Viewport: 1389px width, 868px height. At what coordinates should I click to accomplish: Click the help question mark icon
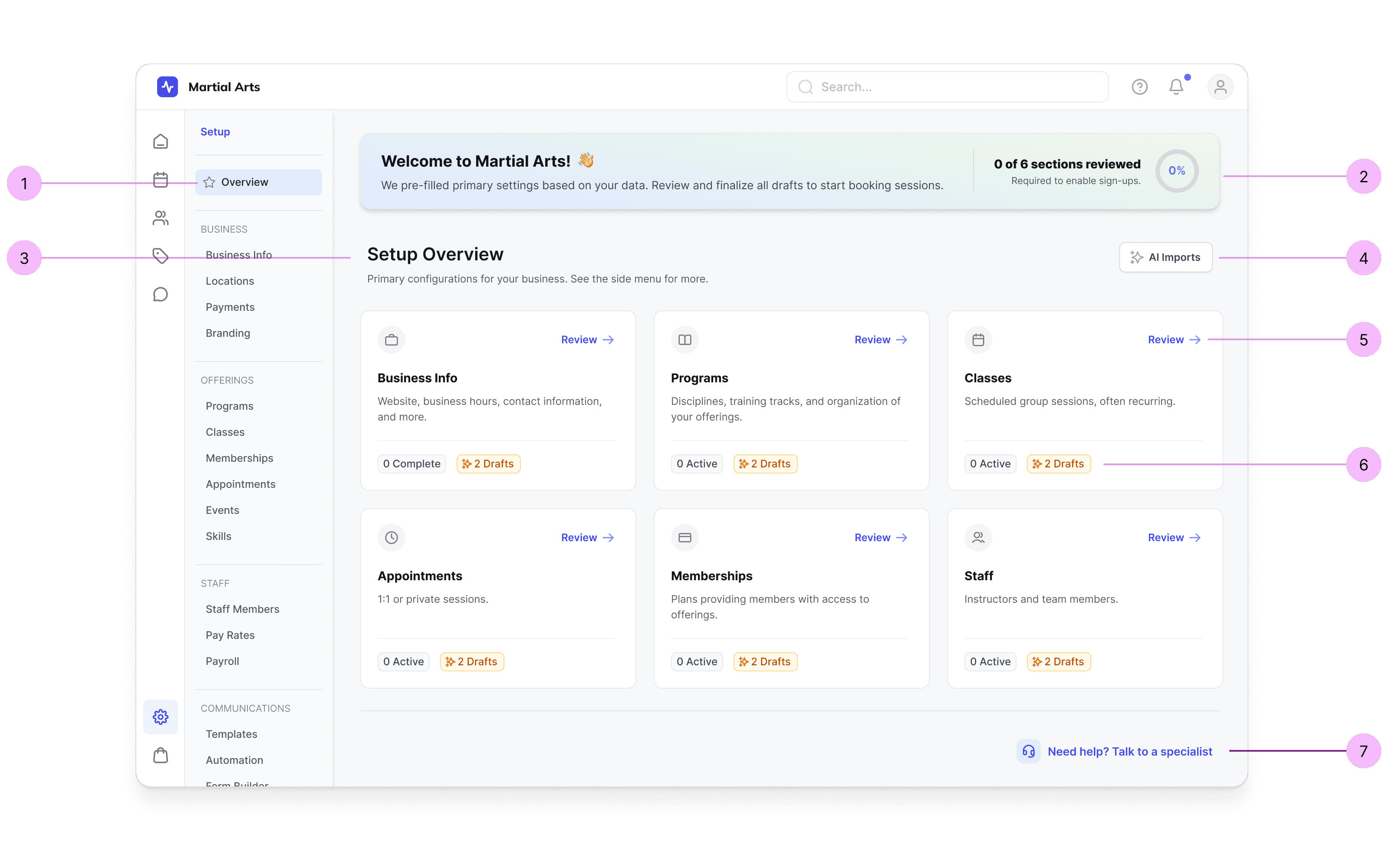[x=1139, y=87]
